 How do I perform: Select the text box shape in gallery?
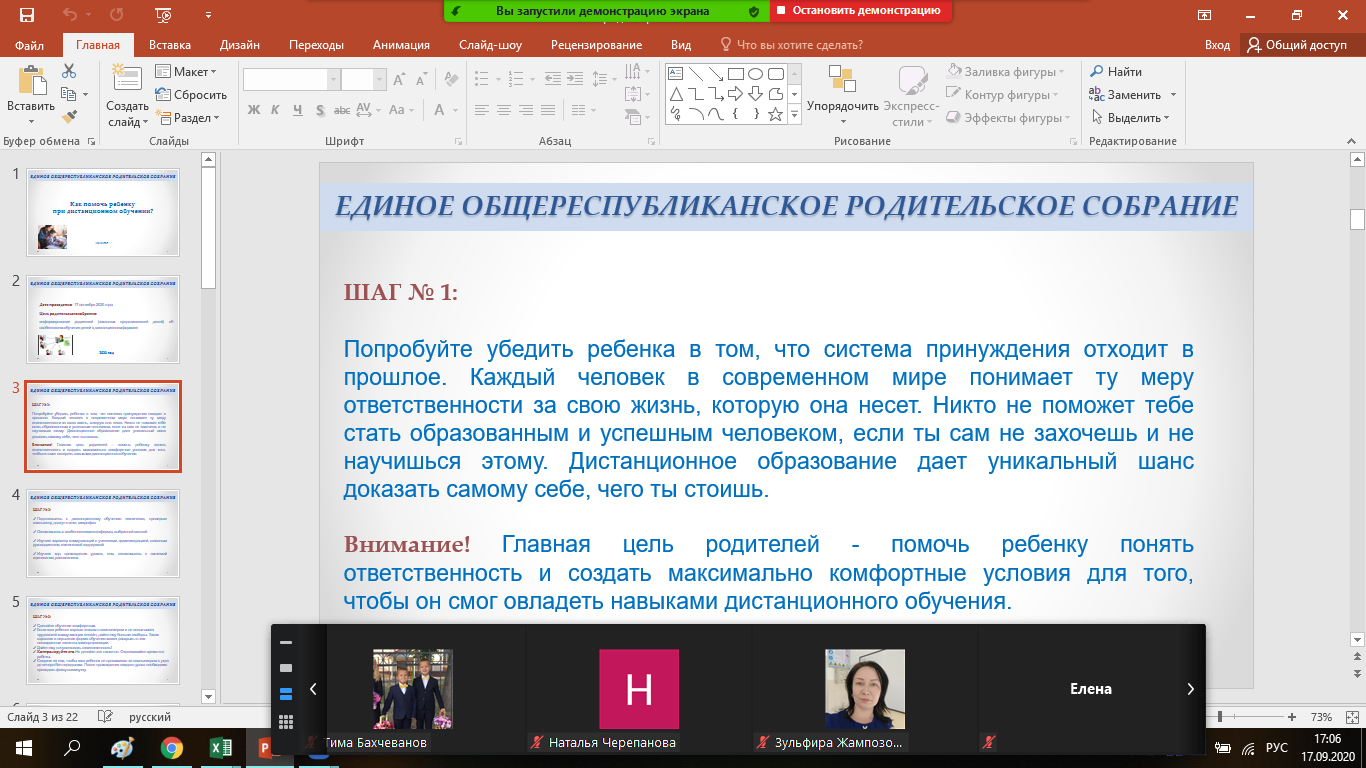tap(675, 73)
